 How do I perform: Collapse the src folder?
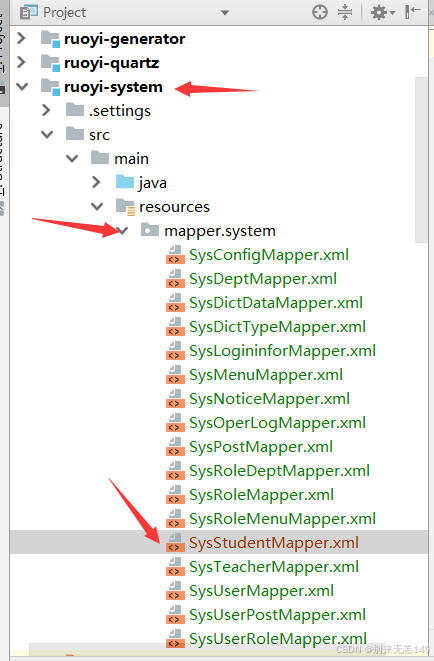click(x=47, y=134)
